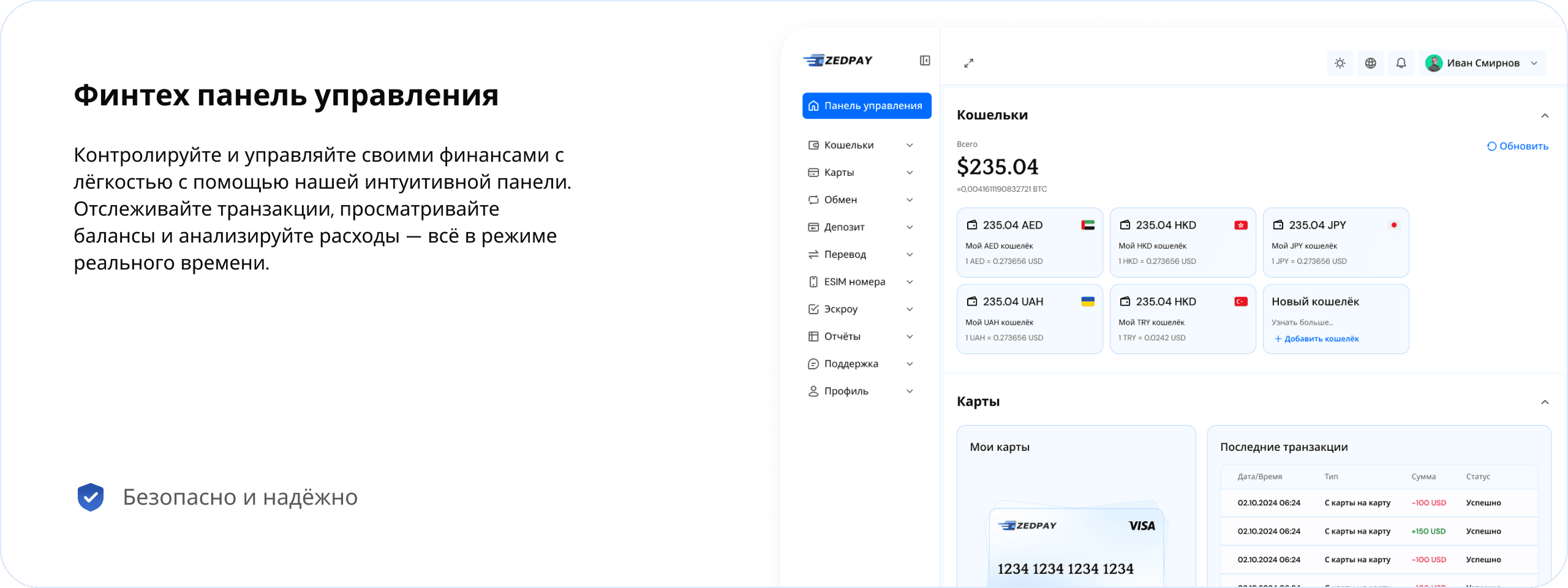Expand the Обмен sidebar submenu
Viewport: 1568px width, 588px height.
tap(910, 200)
